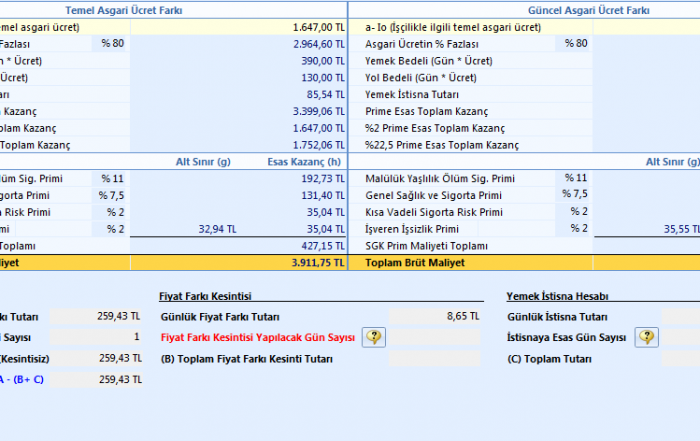Click the 390,00 TL yemek bedeli value
The image size is (700, 441).
tap(238, 61)
